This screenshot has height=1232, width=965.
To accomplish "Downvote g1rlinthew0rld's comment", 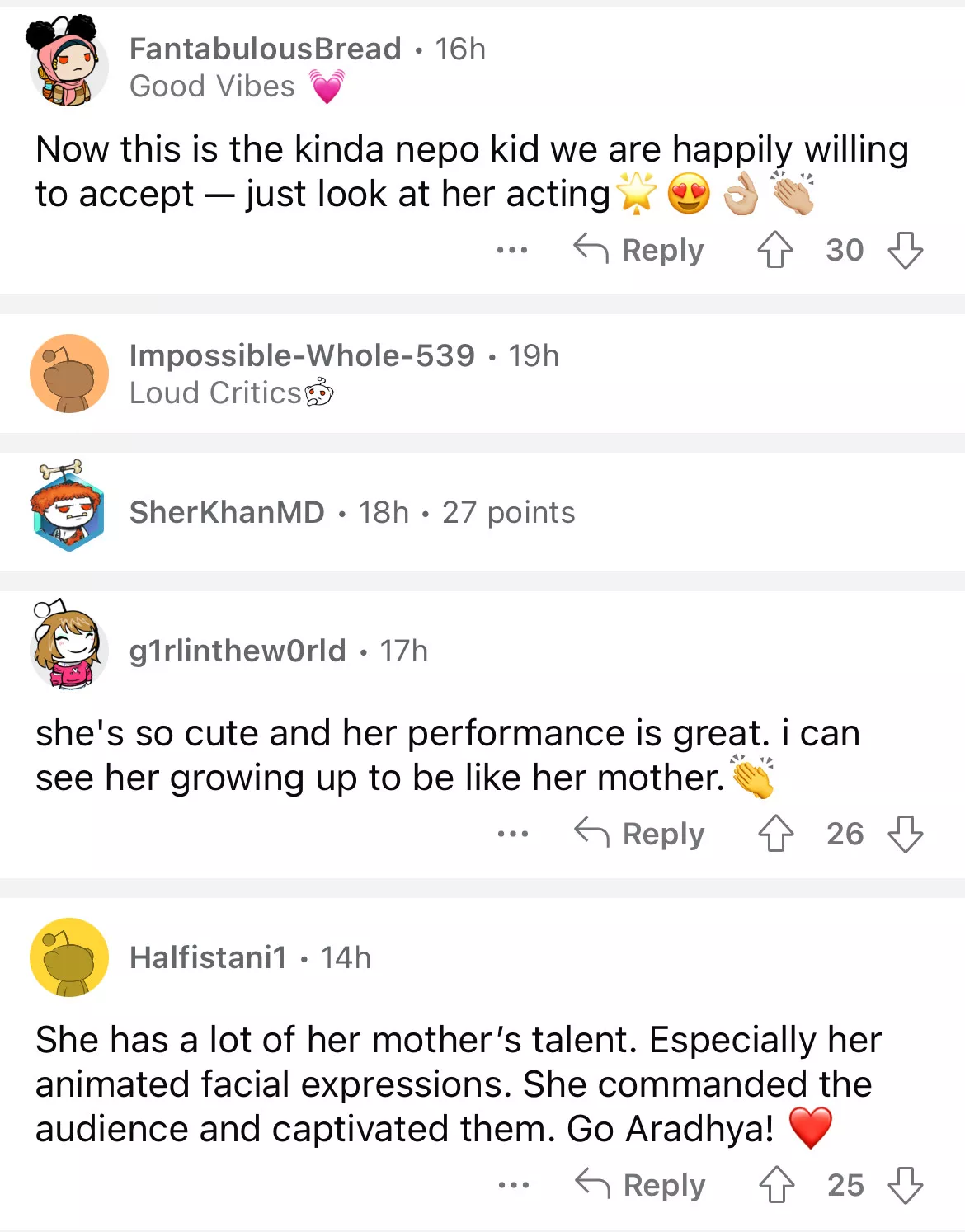I will tap(905, 834).
